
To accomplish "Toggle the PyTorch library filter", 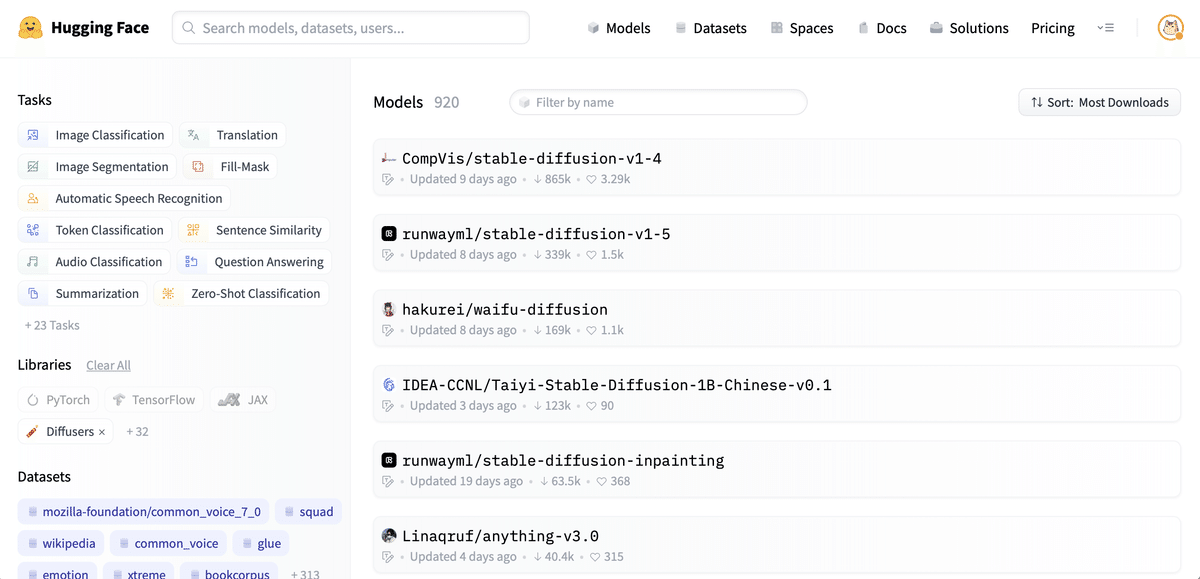I will pyautogui.click(x=58, y=400).
